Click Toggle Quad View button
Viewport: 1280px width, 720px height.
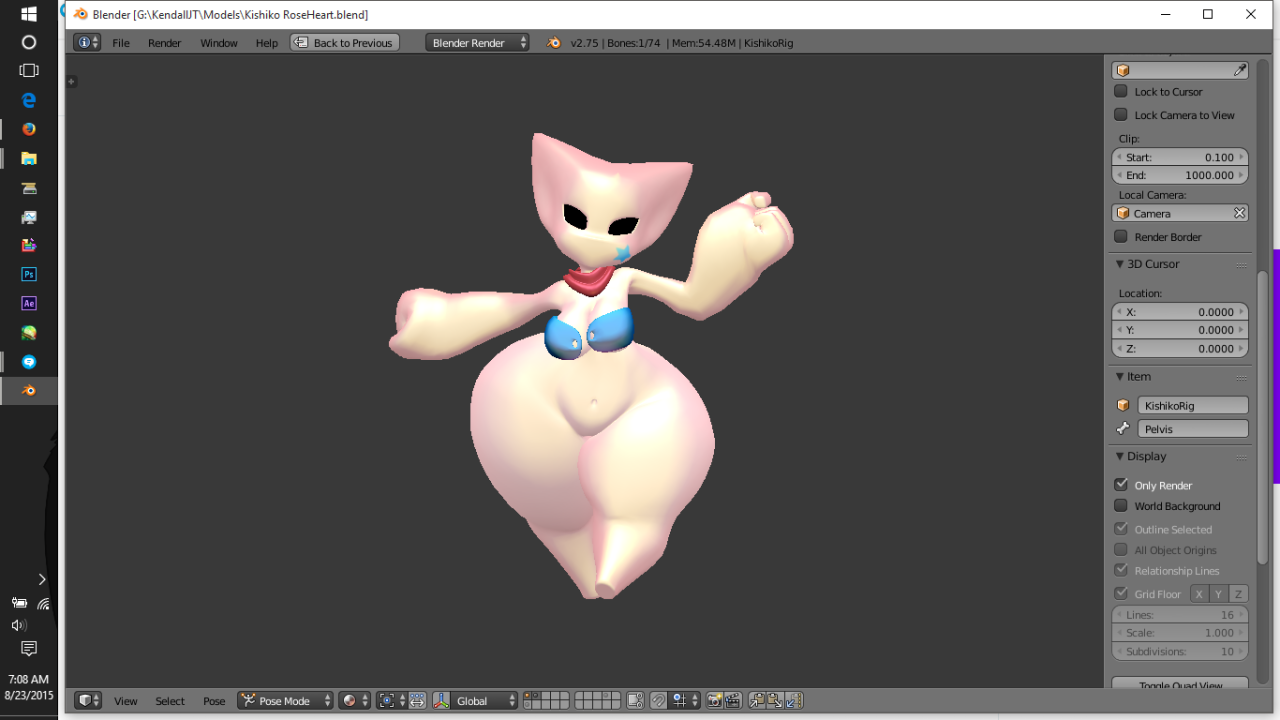point(1180,684)
